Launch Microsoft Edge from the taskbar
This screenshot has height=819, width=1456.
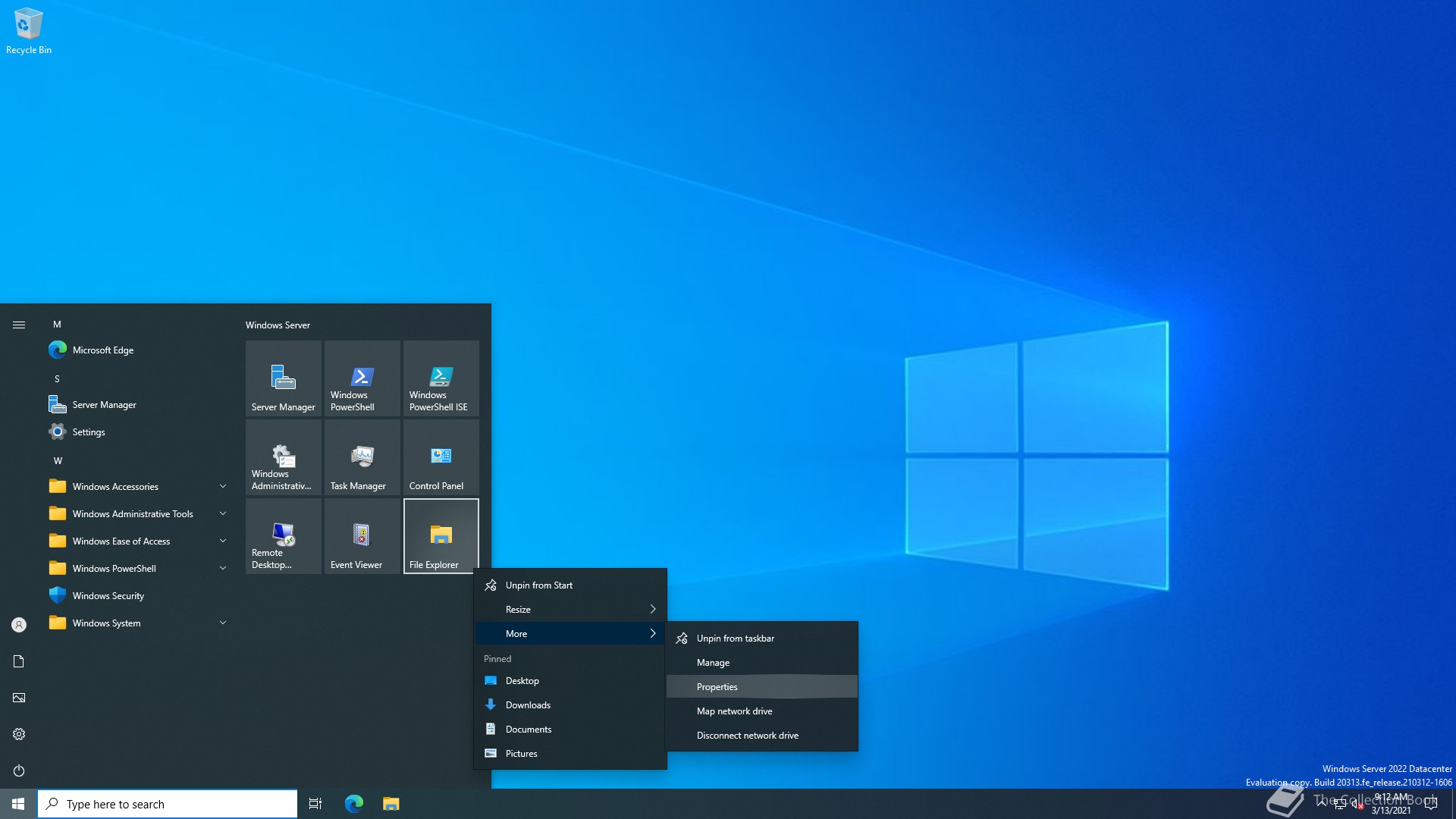tap(354, 804)
